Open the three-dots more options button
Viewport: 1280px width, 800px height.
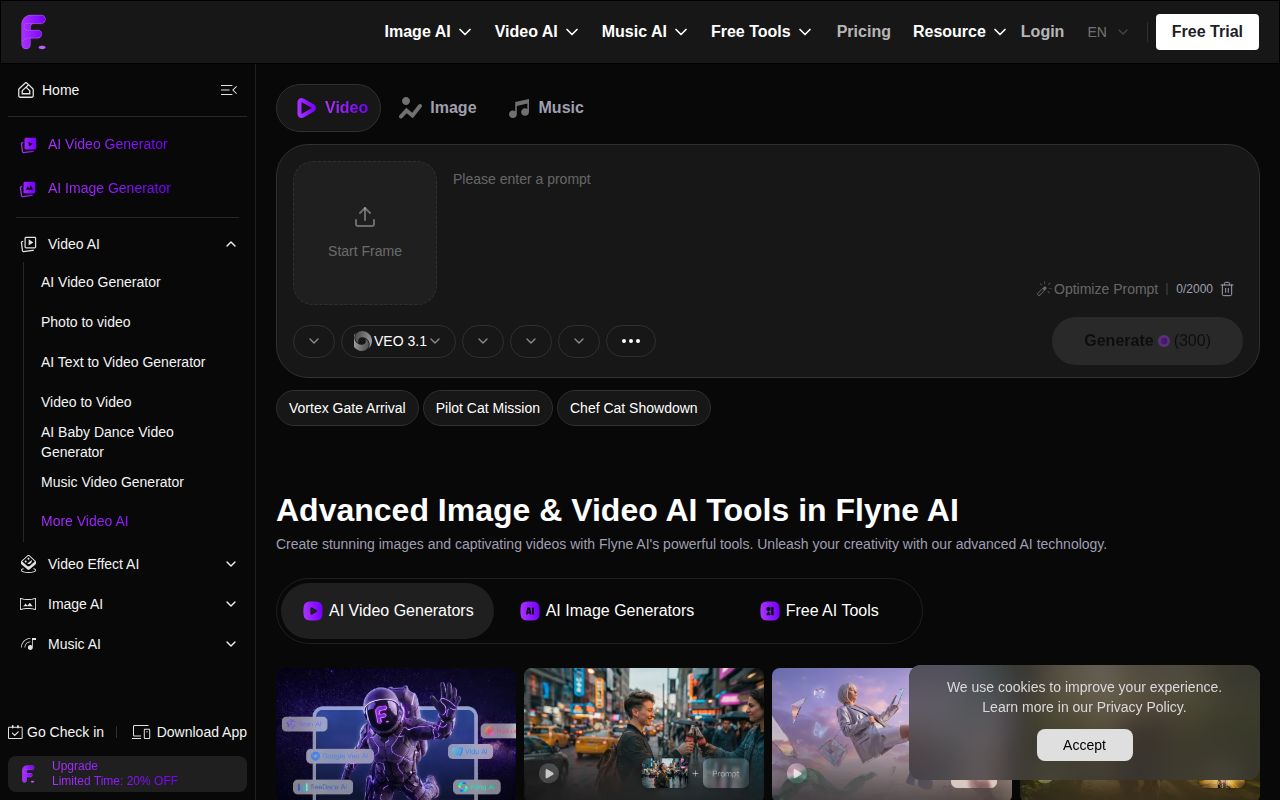pos(631,341)
